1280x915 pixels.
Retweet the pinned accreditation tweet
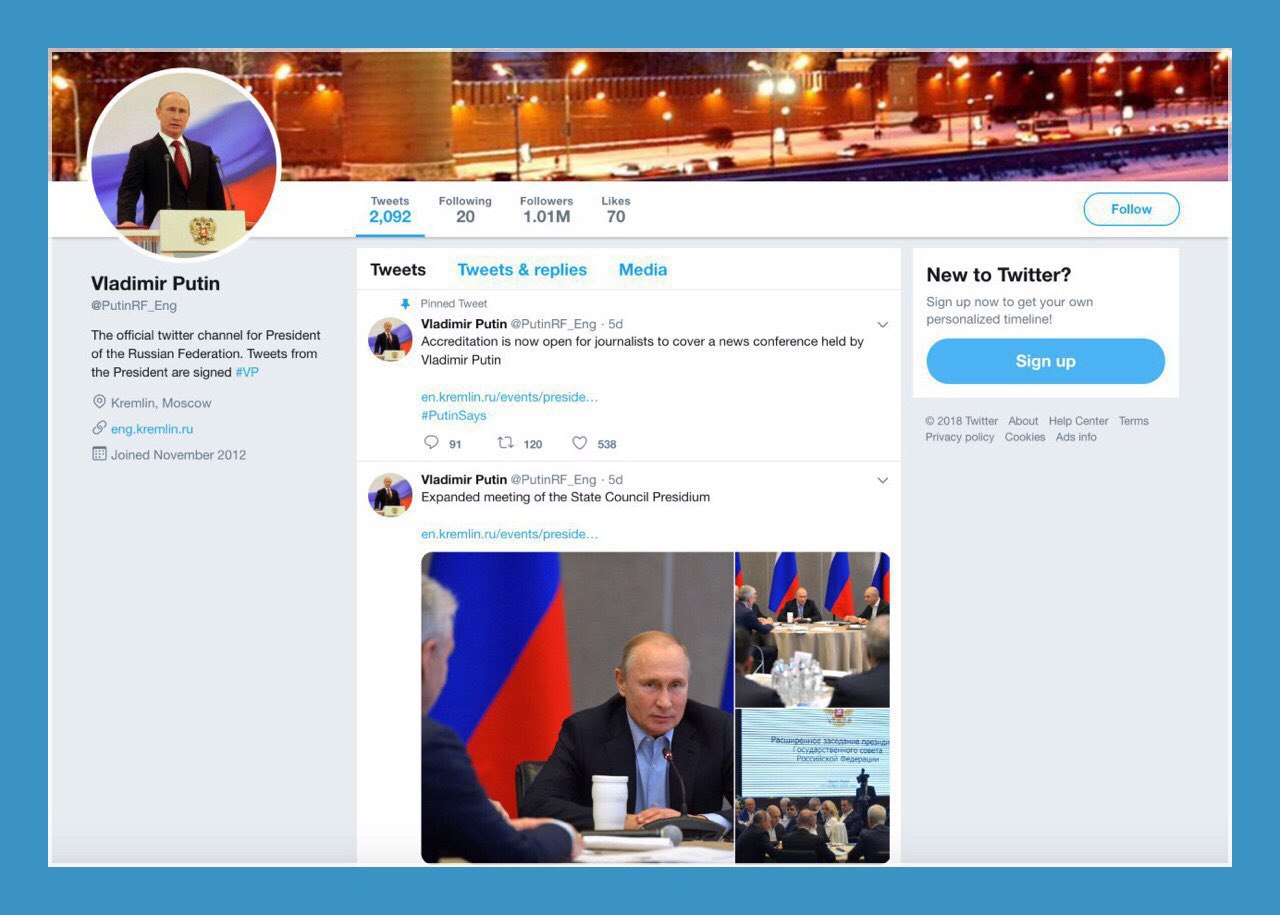[x=505, y=443]
